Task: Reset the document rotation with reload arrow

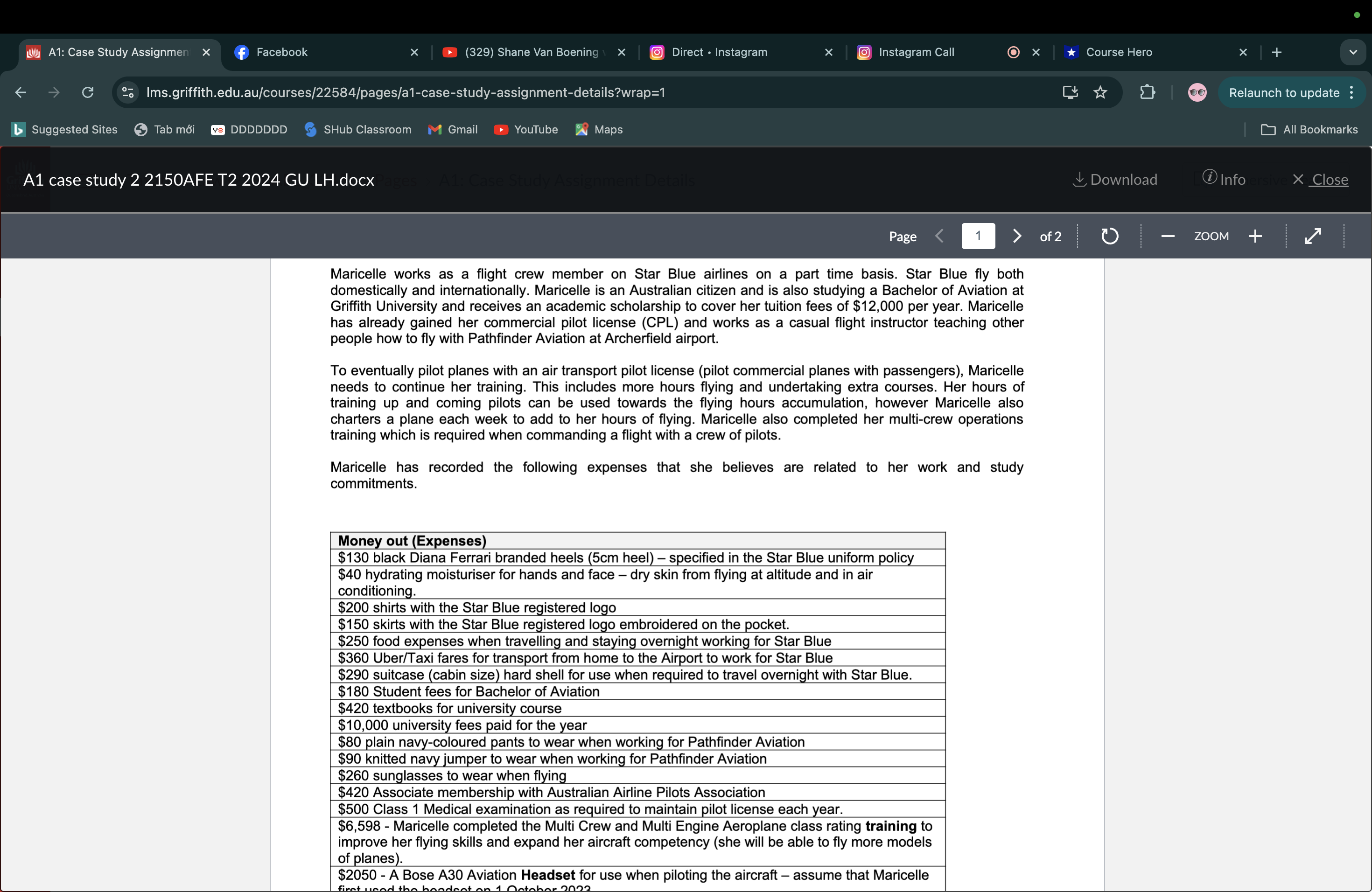Action: pos(1110,236)
